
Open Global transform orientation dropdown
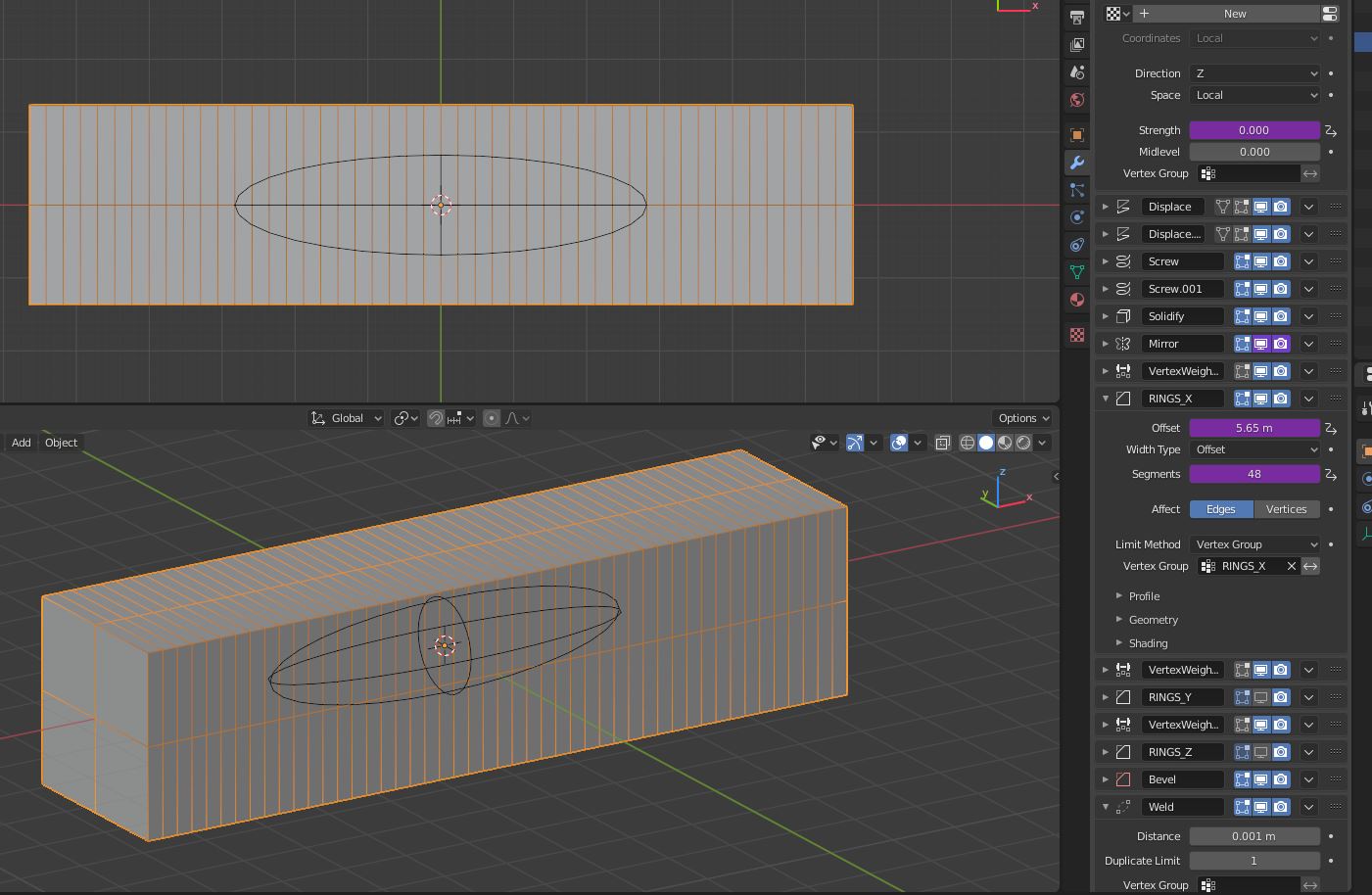click(x=347, y=418)
